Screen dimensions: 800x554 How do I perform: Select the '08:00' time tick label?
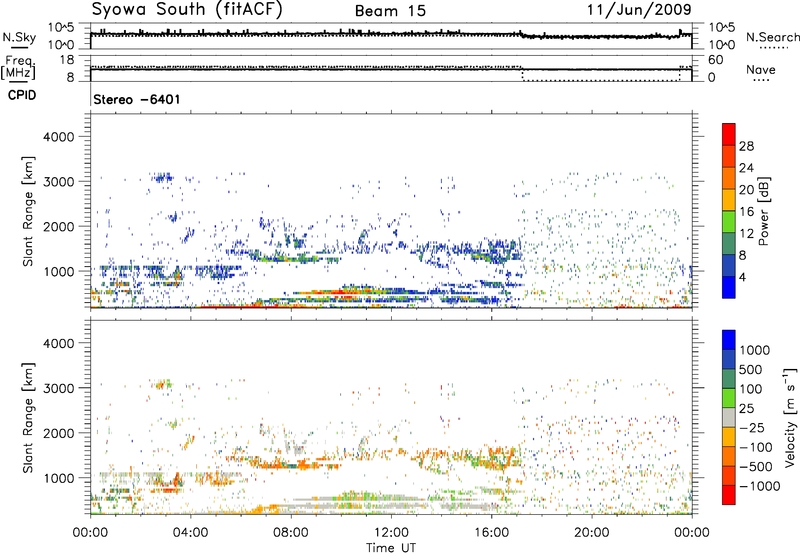click(291, 533)
